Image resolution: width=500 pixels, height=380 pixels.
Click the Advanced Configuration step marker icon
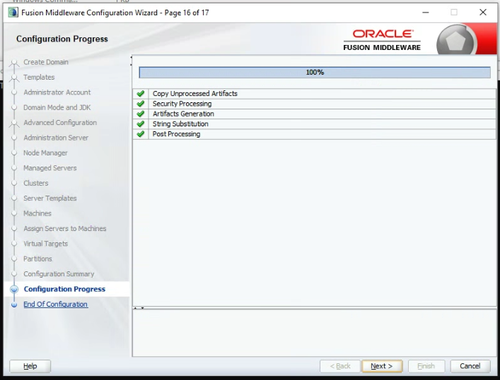click(14, 124)
